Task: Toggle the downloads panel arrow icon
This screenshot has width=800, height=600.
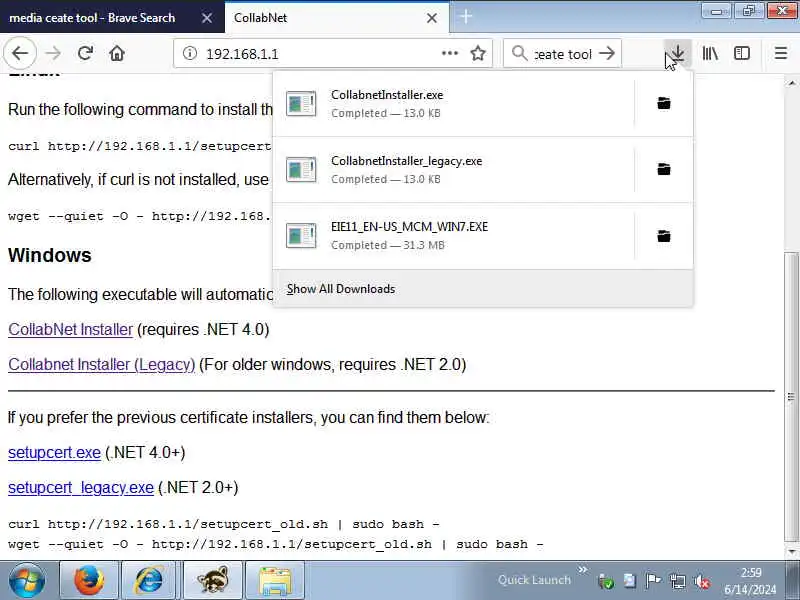Action: (x=678, y=53)
